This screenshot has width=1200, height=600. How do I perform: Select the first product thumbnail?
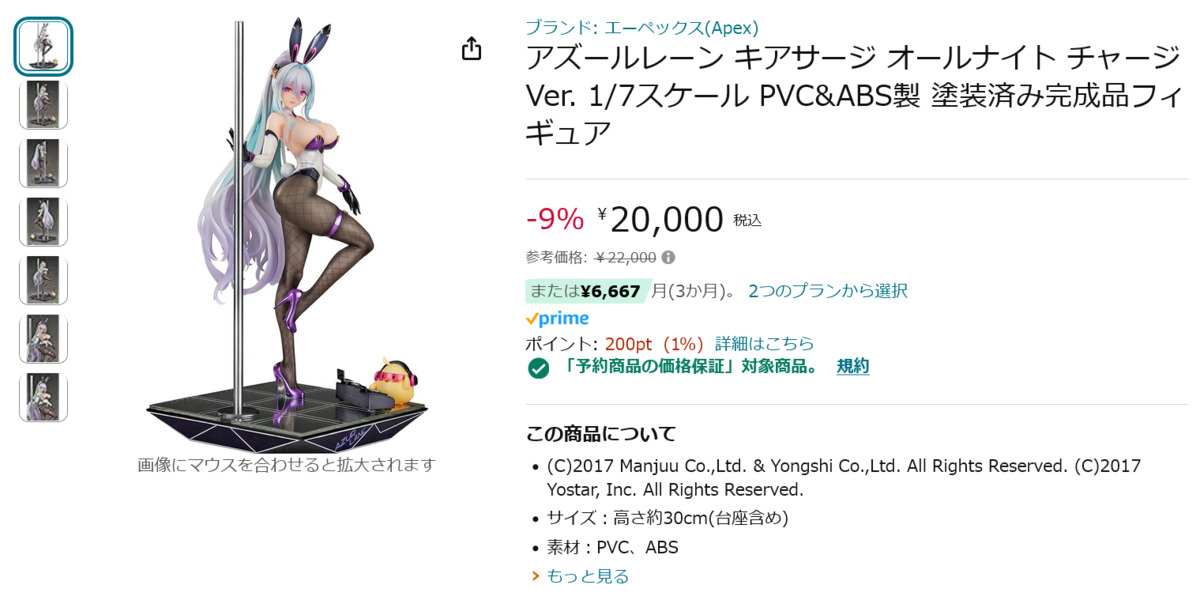click(43, 46)
